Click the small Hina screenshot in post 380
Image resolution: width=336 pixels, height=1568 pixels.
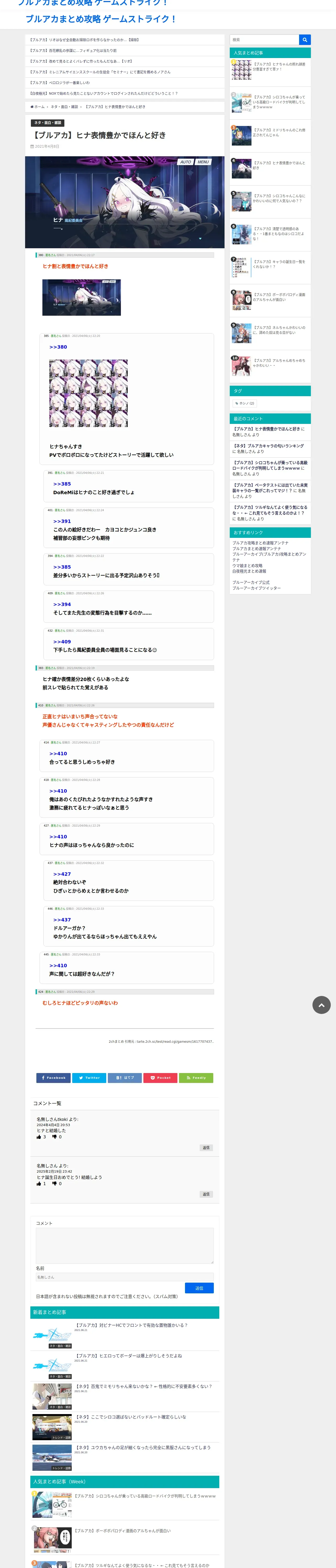[x=81, y=298]
